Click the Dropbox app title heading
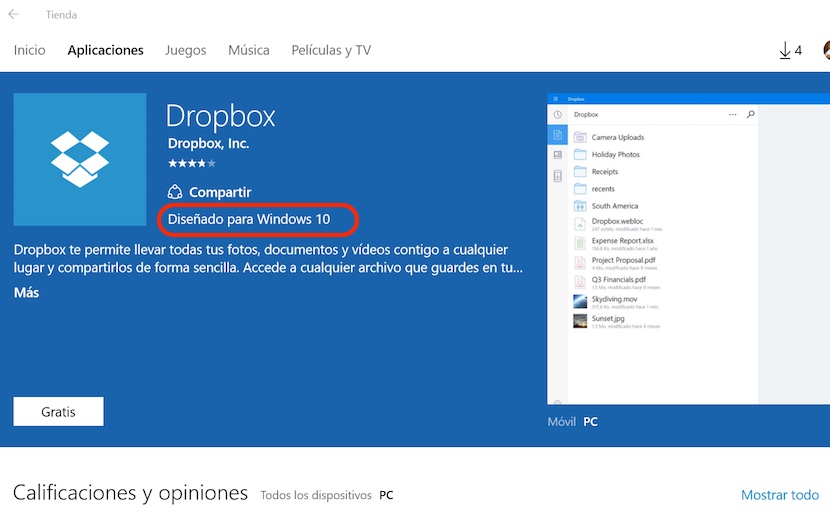 click(x=221, y=116)
